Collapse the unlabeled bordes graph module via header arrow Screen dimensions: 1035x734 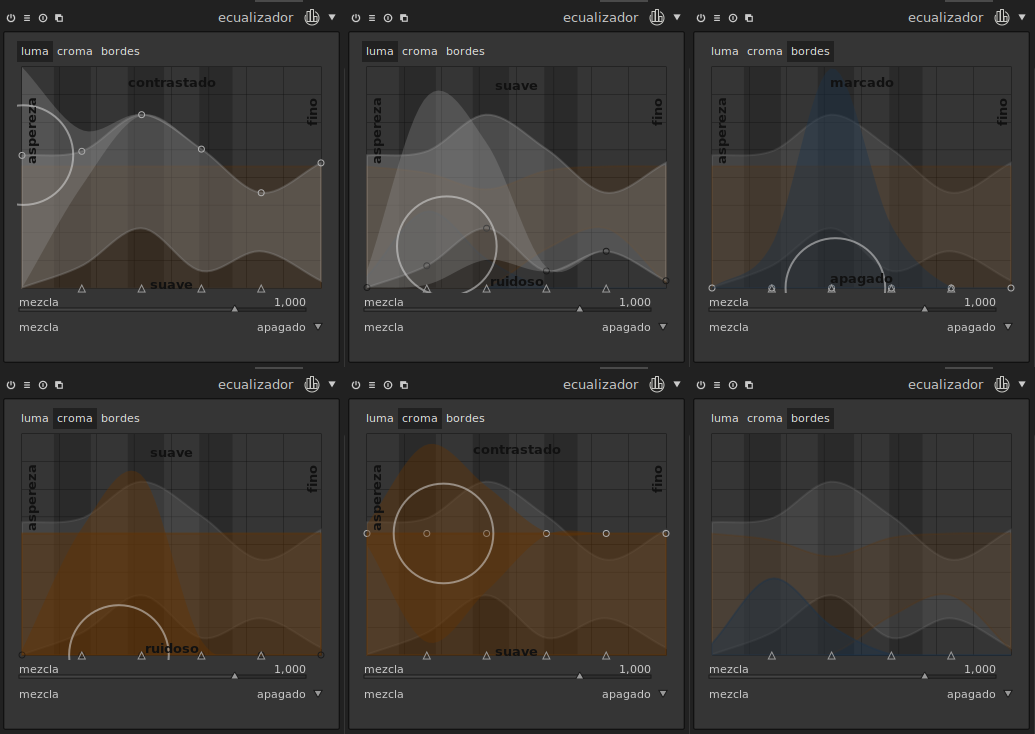tap(1022, 384)
